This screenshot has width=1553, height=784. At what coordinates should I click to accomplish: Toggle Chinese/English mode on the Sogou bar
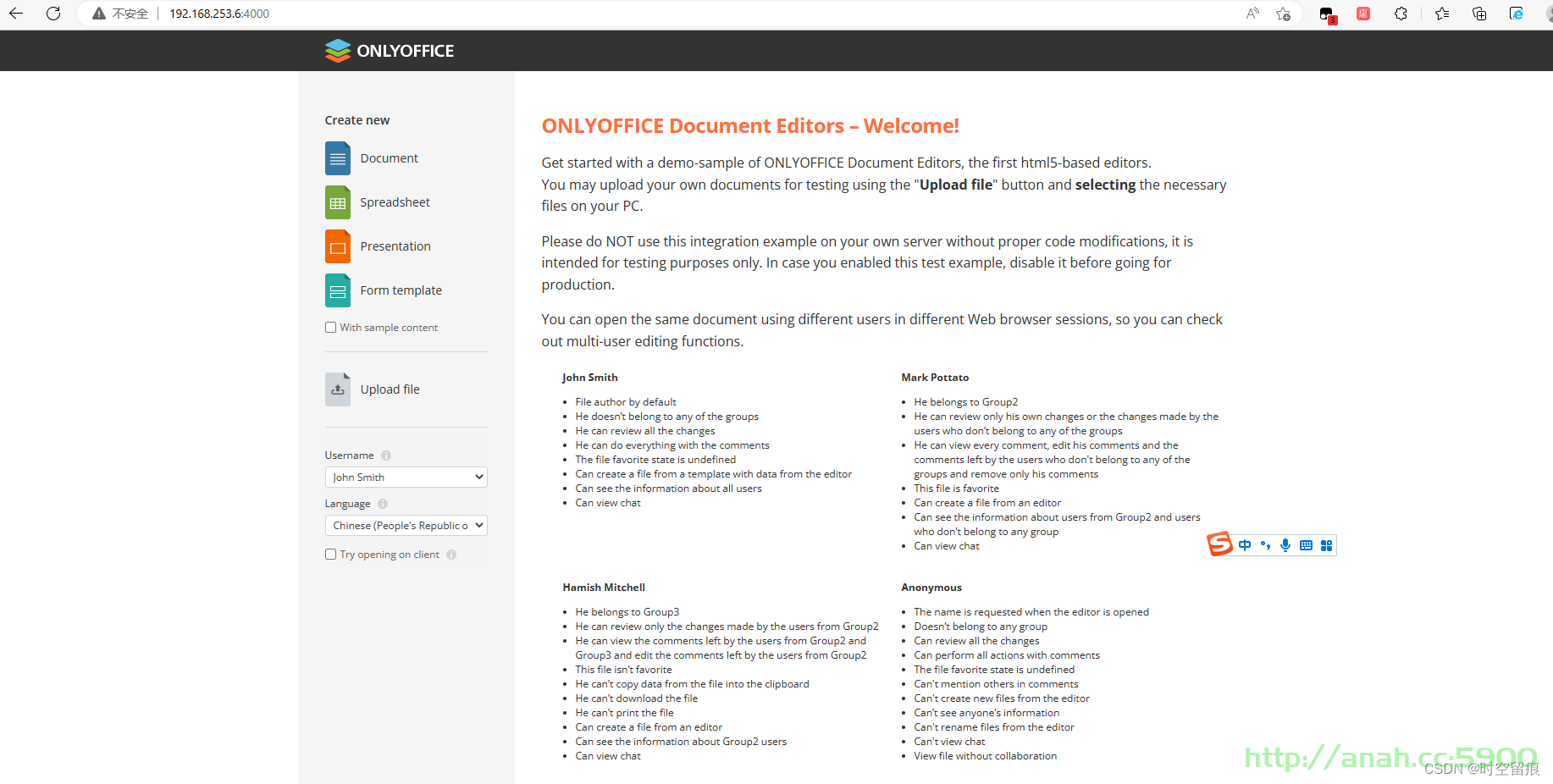(1245, 545)
